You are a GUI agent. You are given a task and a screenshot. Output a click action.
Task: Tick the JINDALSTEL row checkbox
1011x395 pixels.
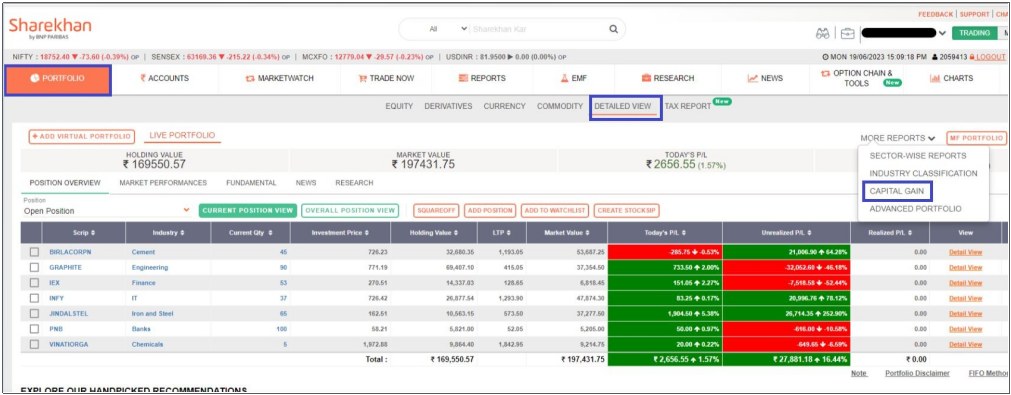coord(34,314)
